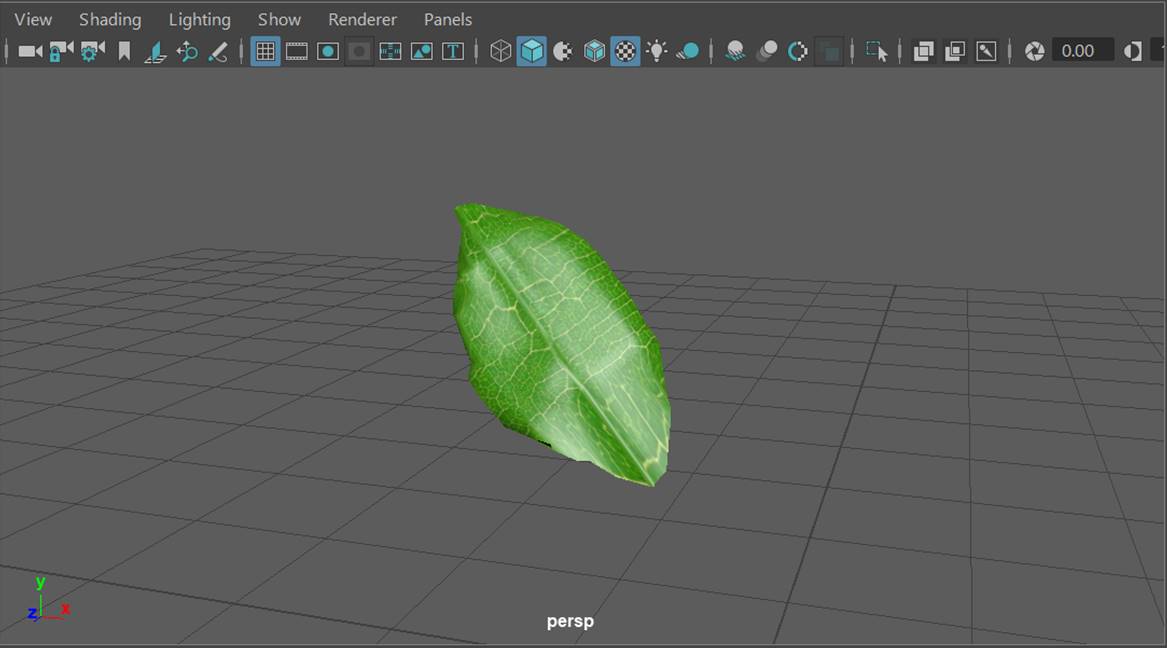Open the View menu
The image size is (1167, 648).
[33, 19]
